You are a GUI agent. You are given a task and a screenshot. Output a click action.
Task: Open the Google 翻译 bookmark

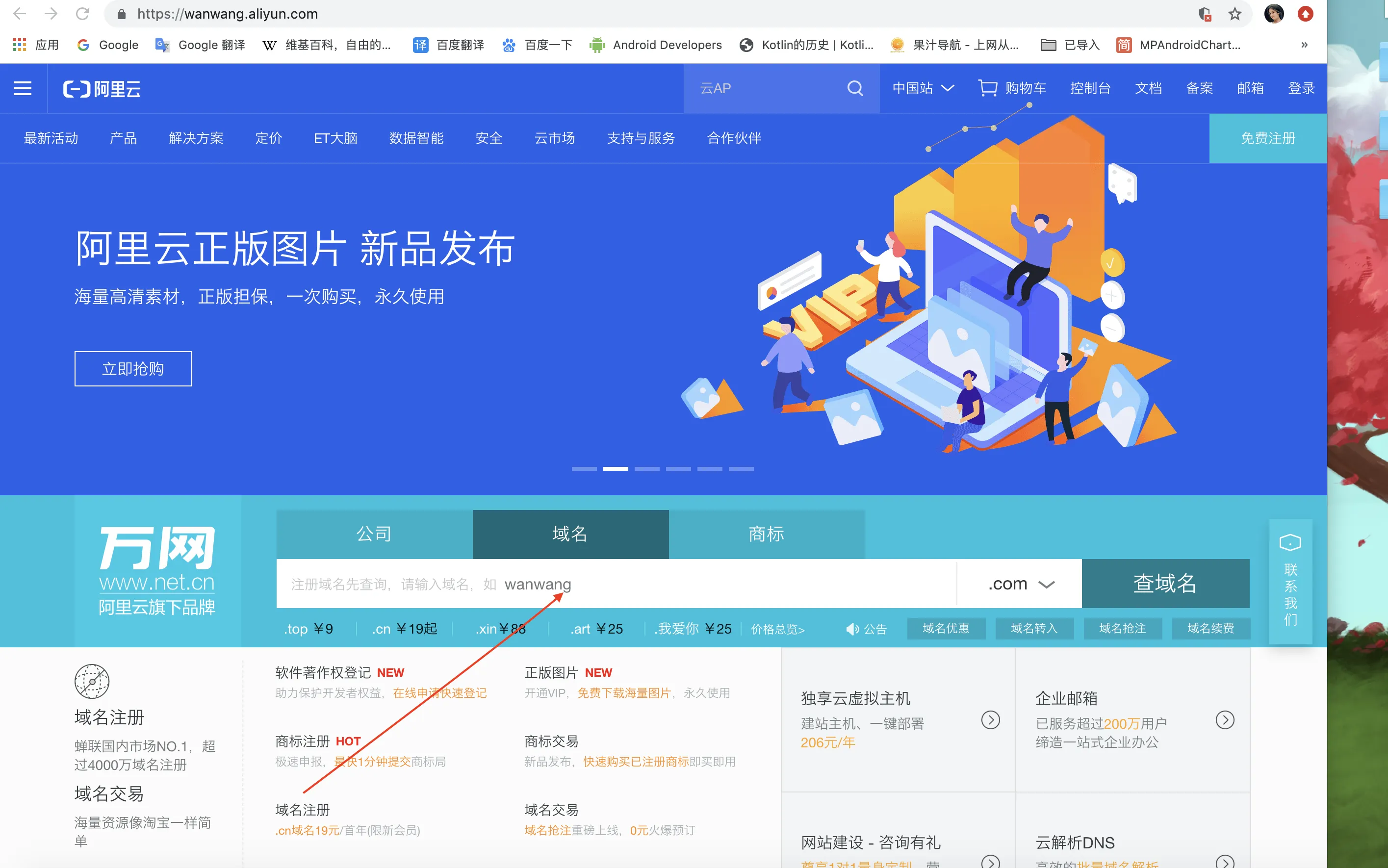click(x=200, y=45)
